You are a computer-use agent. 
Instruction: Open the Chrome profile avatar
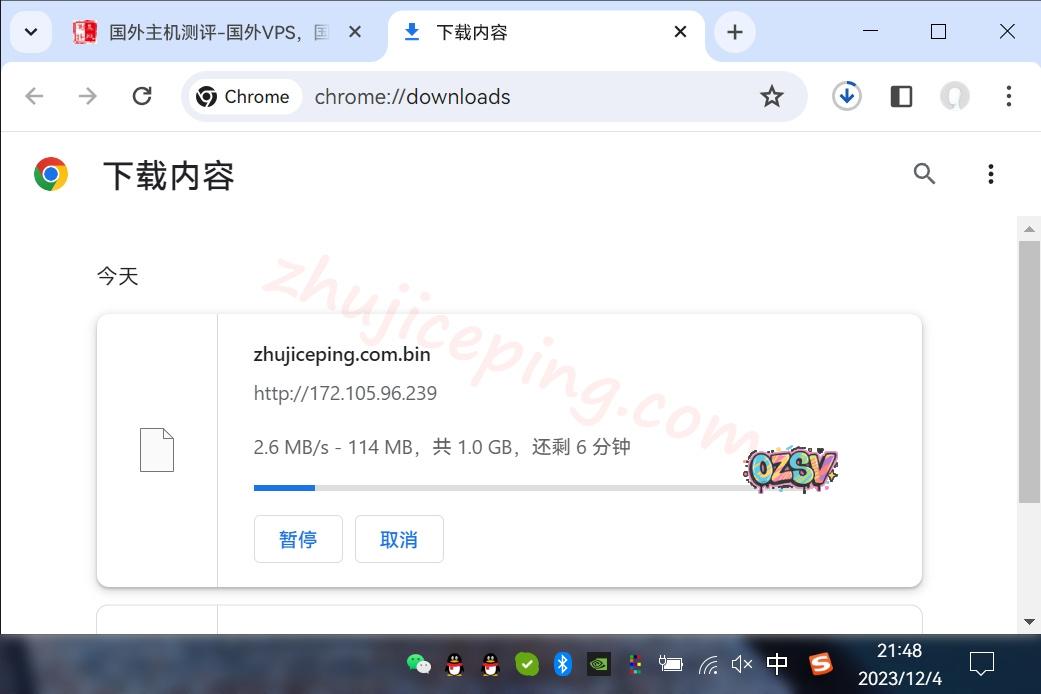(x=954, y=96)
